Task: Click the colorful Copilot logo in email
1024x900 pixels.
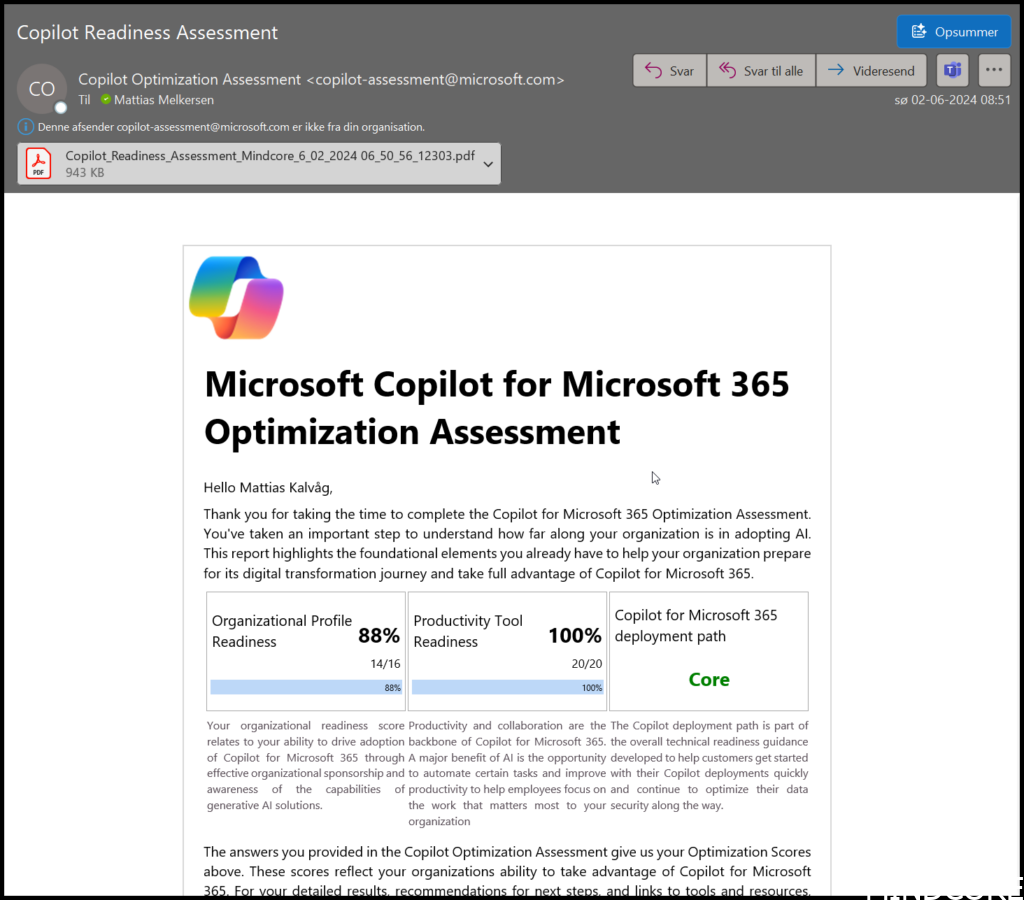Action: [236, 298]
